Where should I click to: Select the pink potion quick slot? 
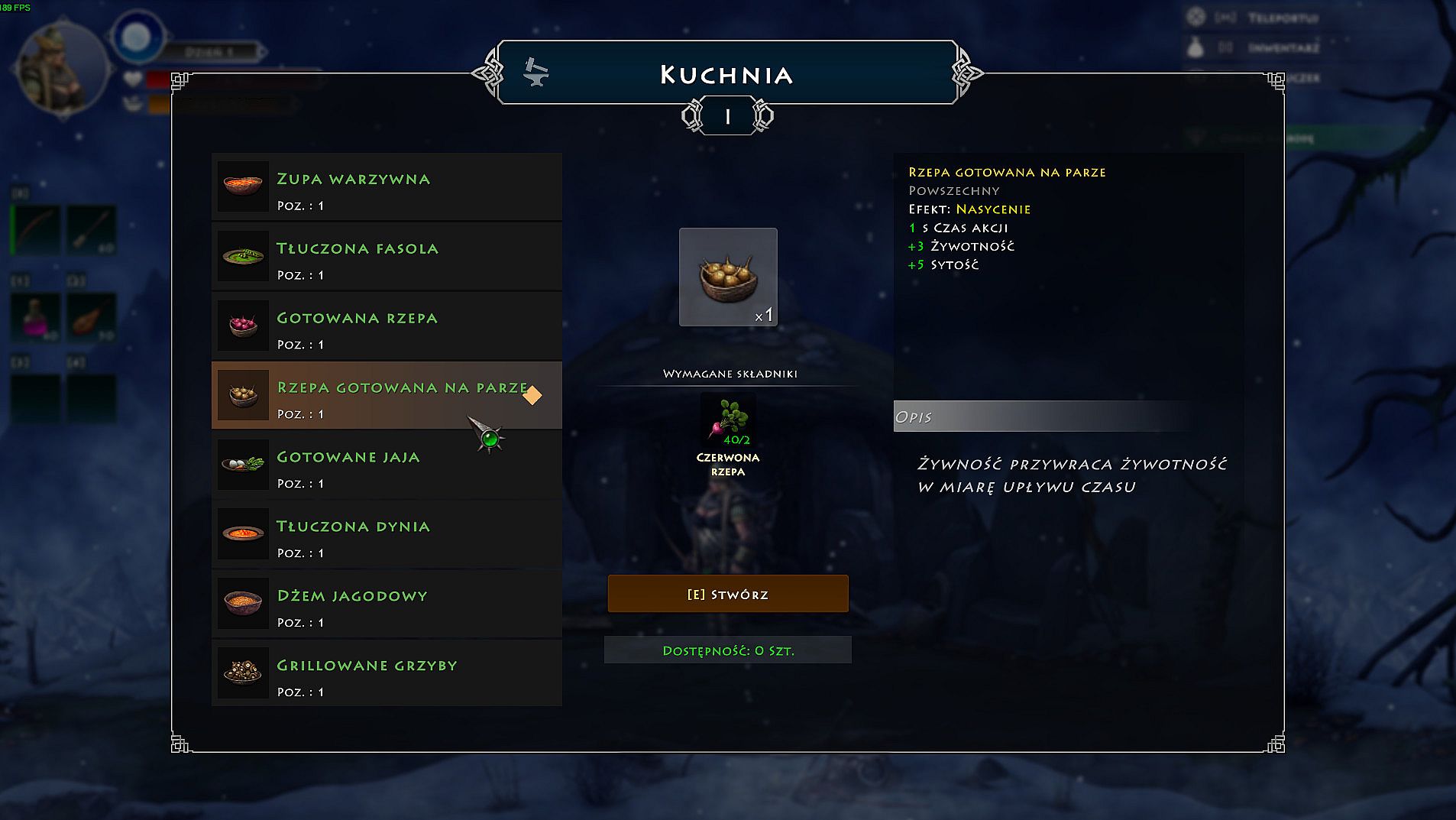pyautogui.click(x=35, y=316)
